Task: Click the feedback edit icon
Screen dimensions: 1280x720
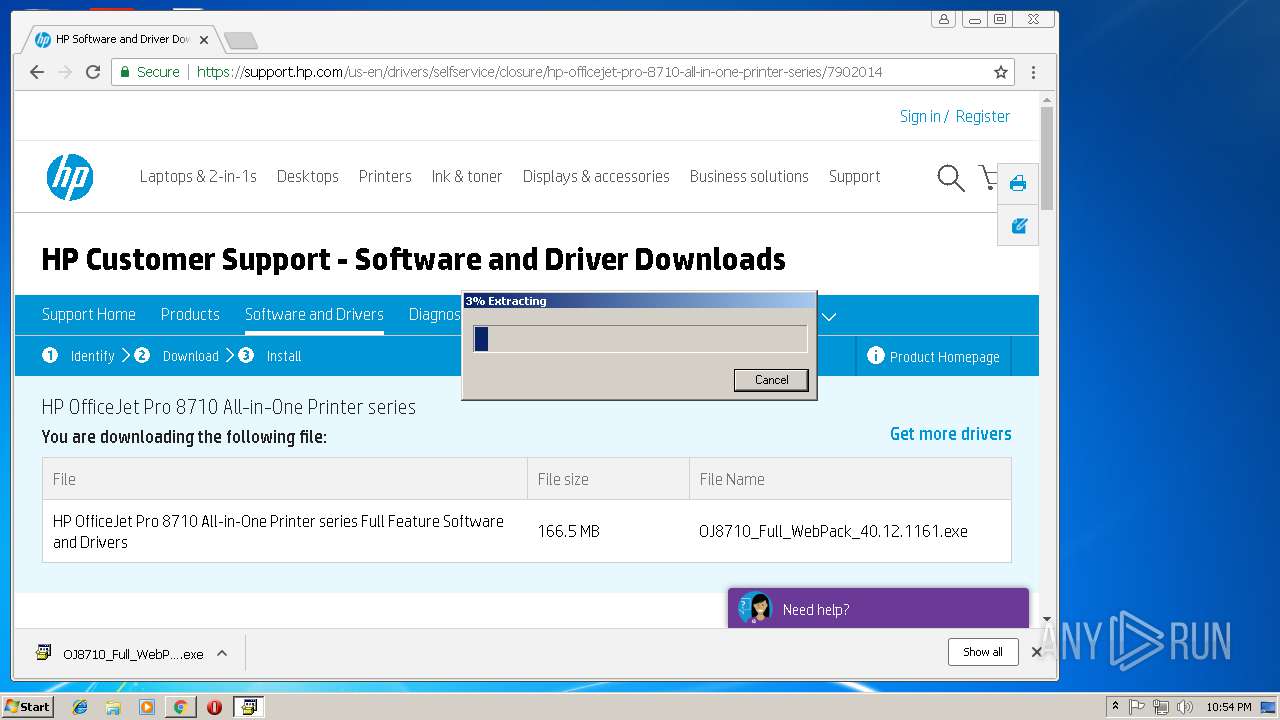Action: click(x=1018, y=225)
